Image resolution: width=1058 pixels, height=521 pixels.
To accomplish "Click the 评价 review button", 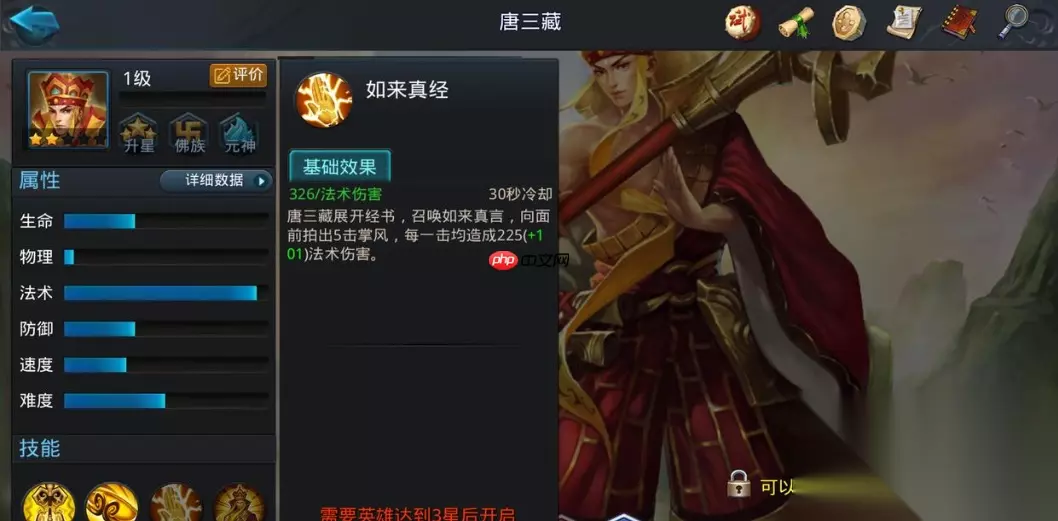I will click(x=238, y=76).
